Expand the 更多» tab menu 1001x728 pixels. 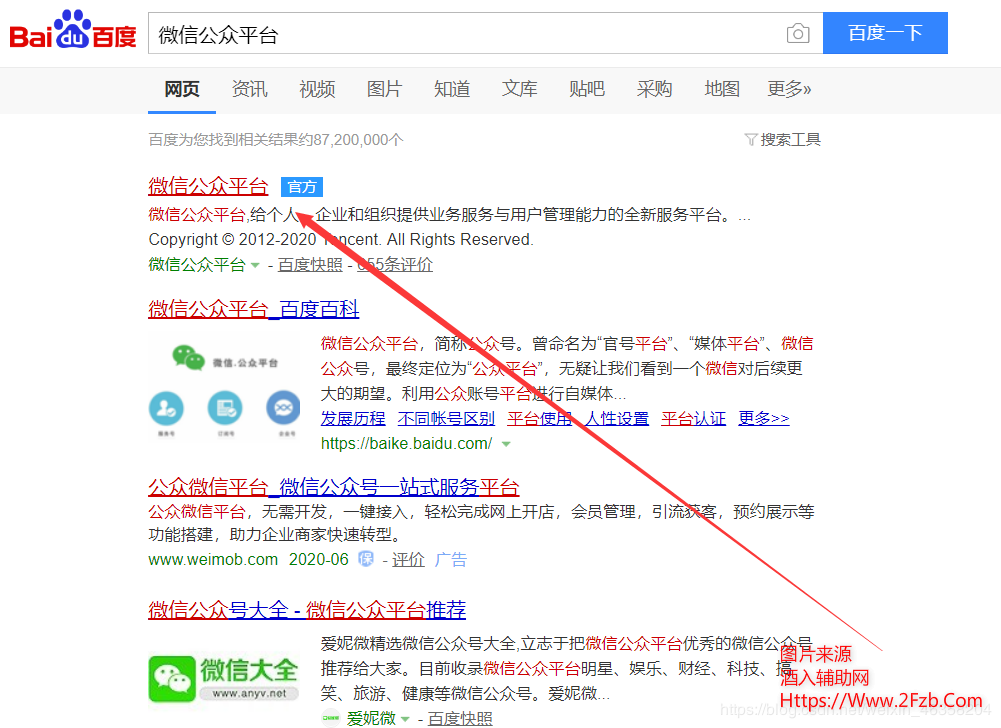tap(789, 89)
